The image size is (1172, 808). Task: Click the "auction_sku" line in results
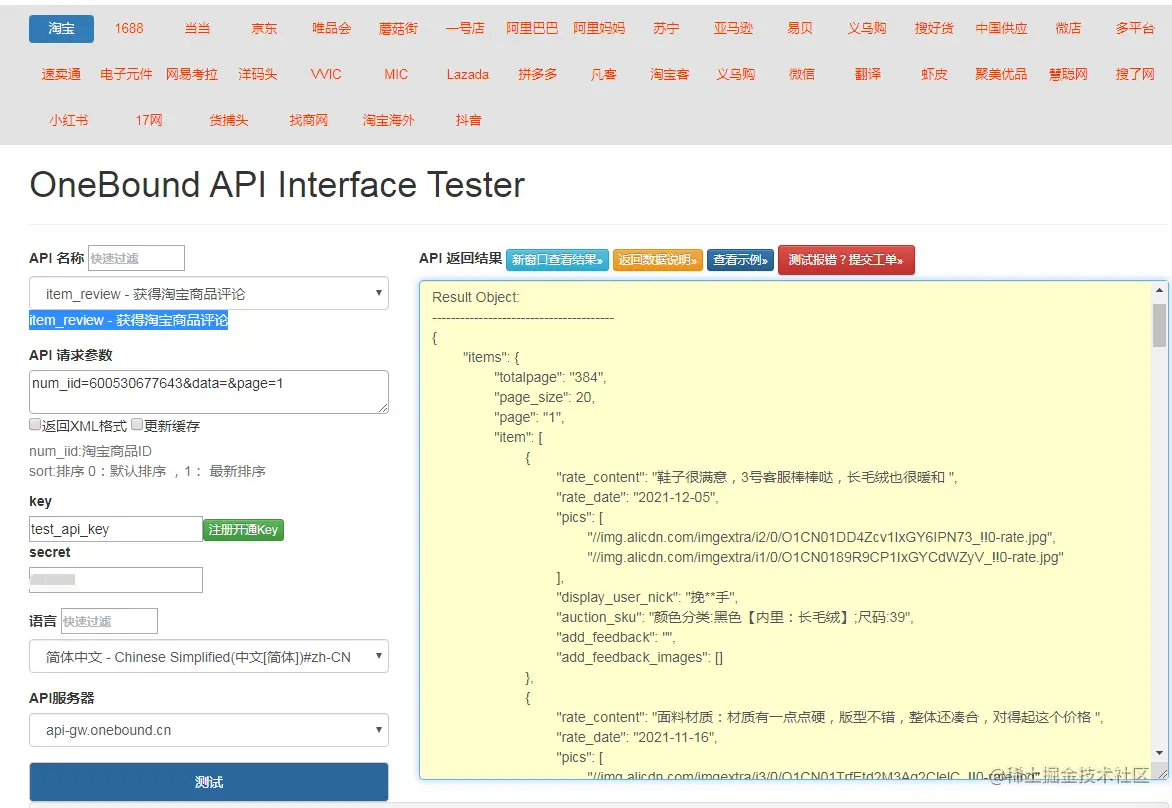735,617
